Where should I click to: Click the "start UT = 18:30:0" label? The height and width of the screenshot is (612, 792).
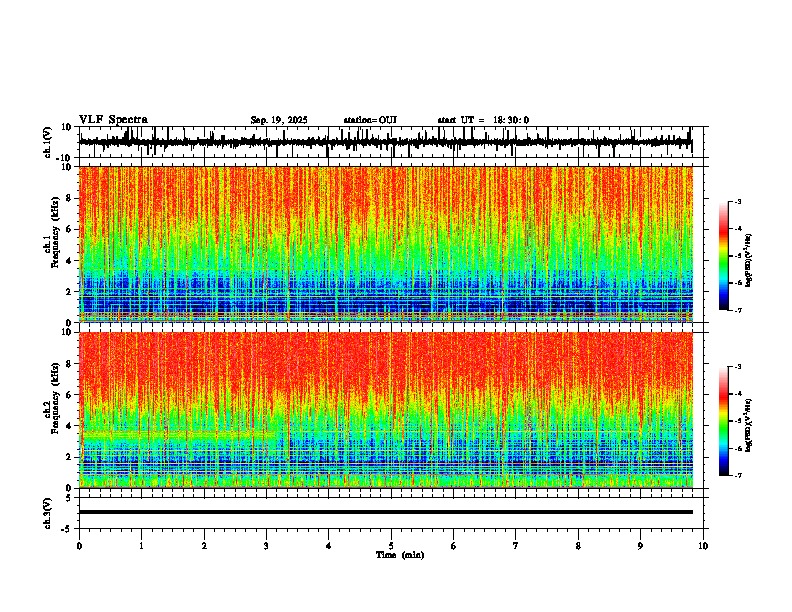pos(483,120)
